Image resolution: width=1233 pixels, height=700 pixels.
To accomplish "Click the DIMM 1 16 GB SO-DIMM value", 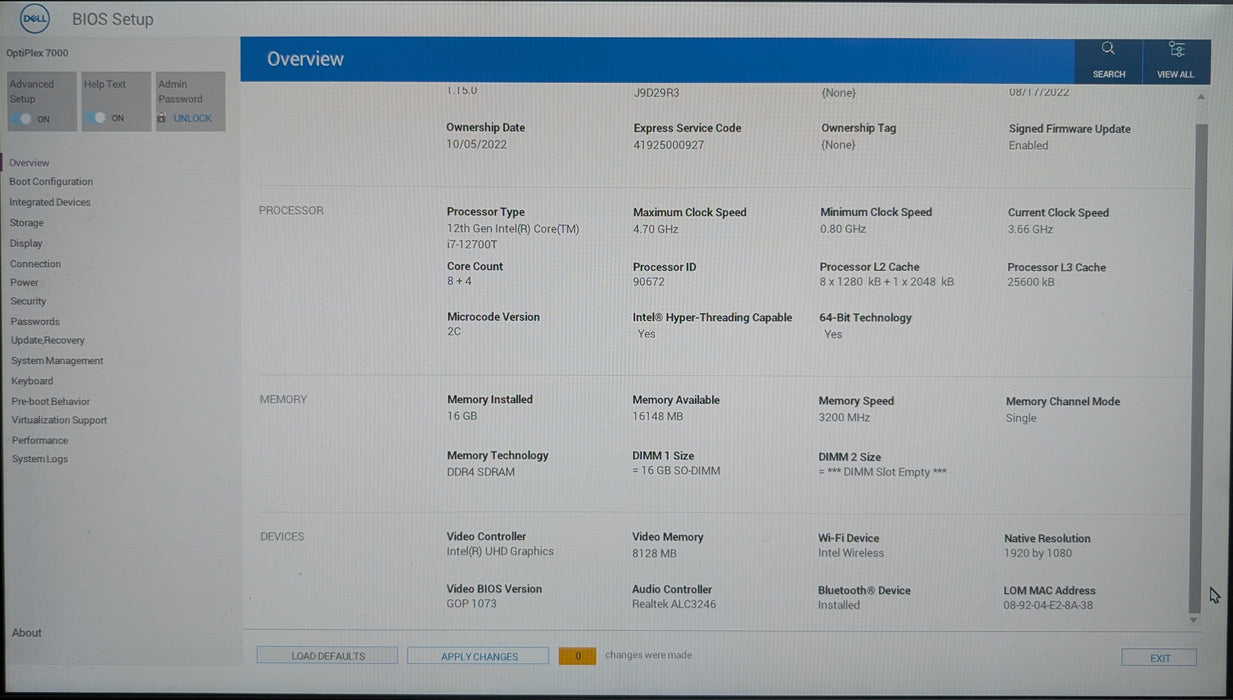I will pos(676,471).
